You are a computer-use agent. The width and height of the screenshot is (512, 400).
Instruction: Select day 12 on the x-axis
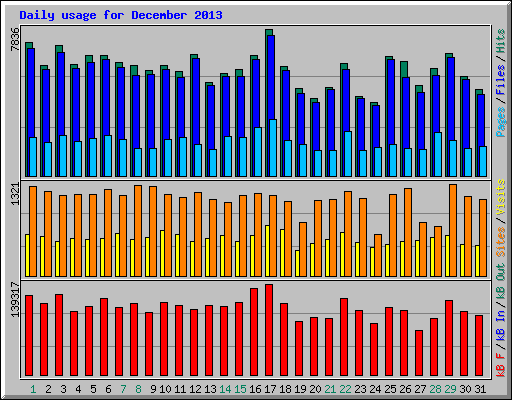pos(195,389)
